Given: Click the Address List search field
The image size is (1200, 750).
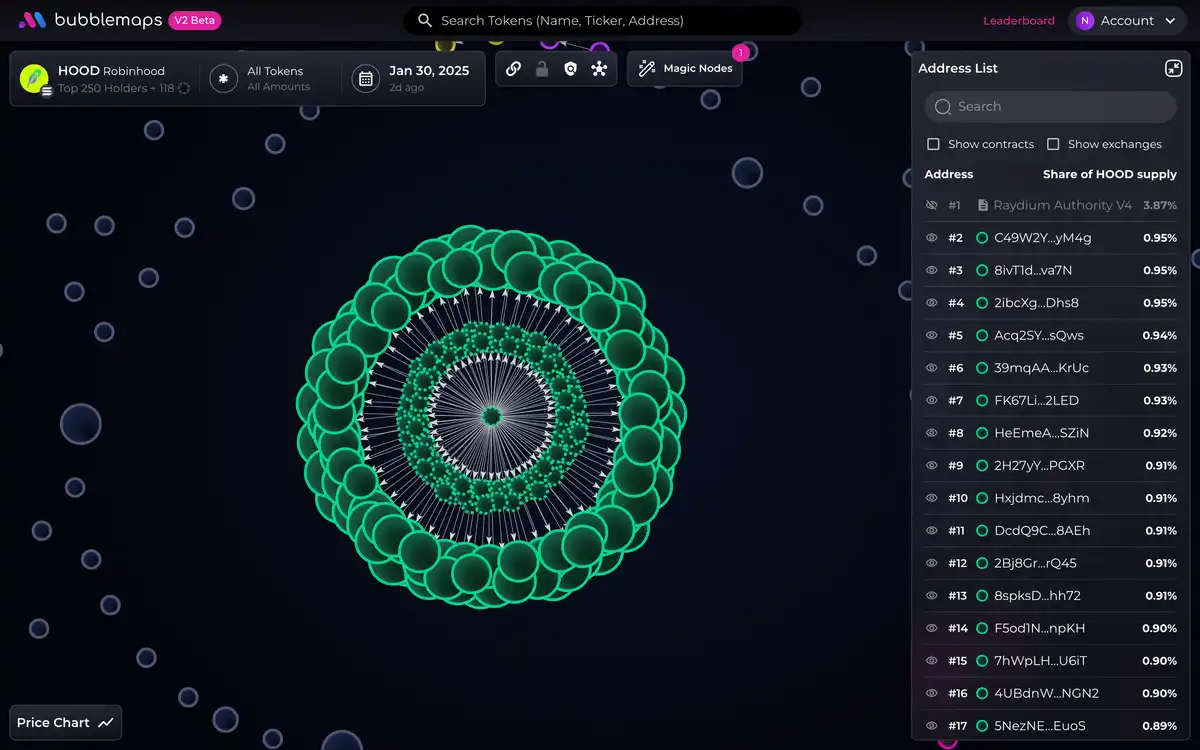Looking at the screenshot, I should pyautogui.click(x=1050, y=106).
